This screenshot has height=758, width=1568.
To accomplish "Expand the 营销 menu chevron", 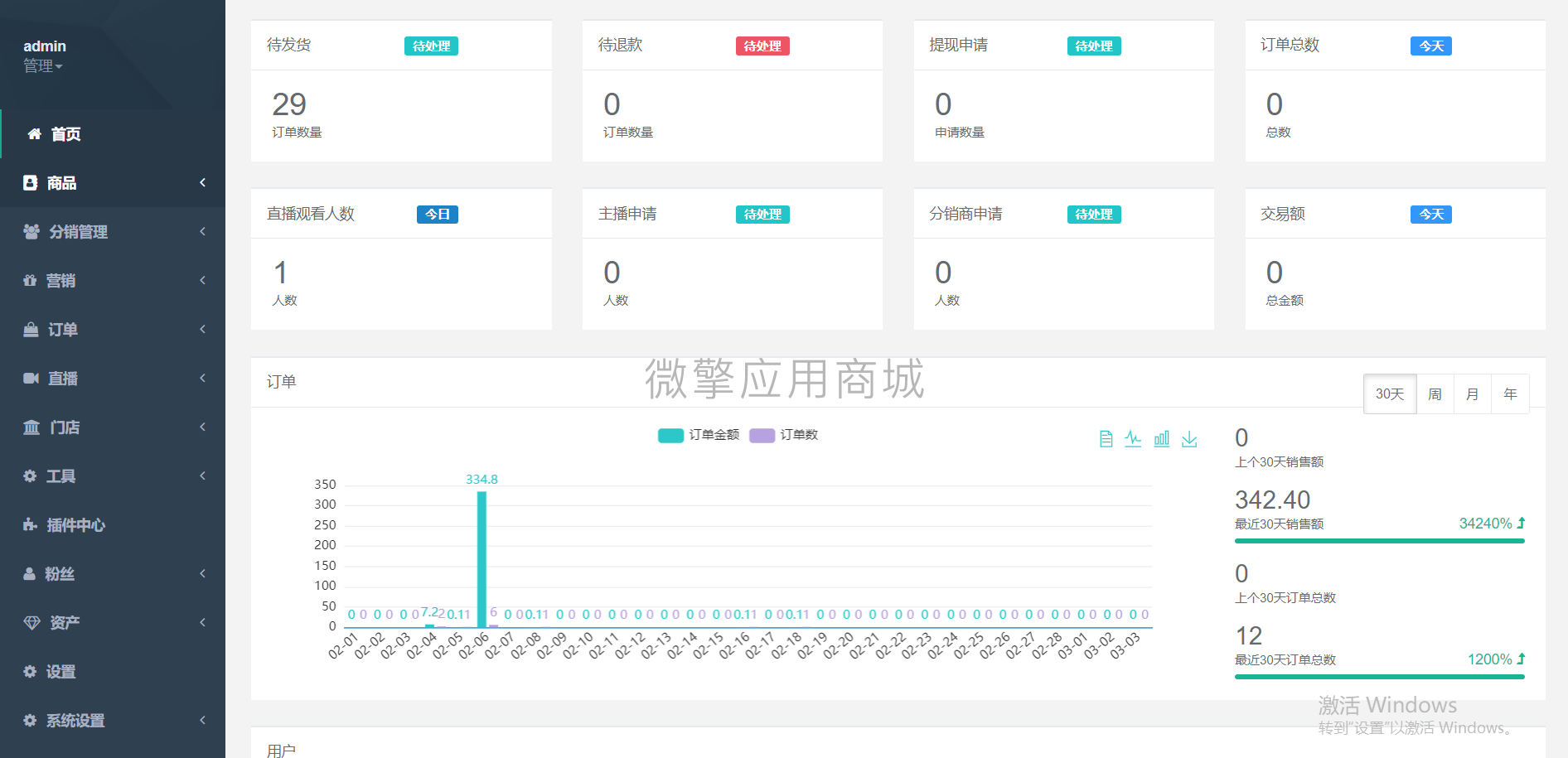I will point(202,281).
